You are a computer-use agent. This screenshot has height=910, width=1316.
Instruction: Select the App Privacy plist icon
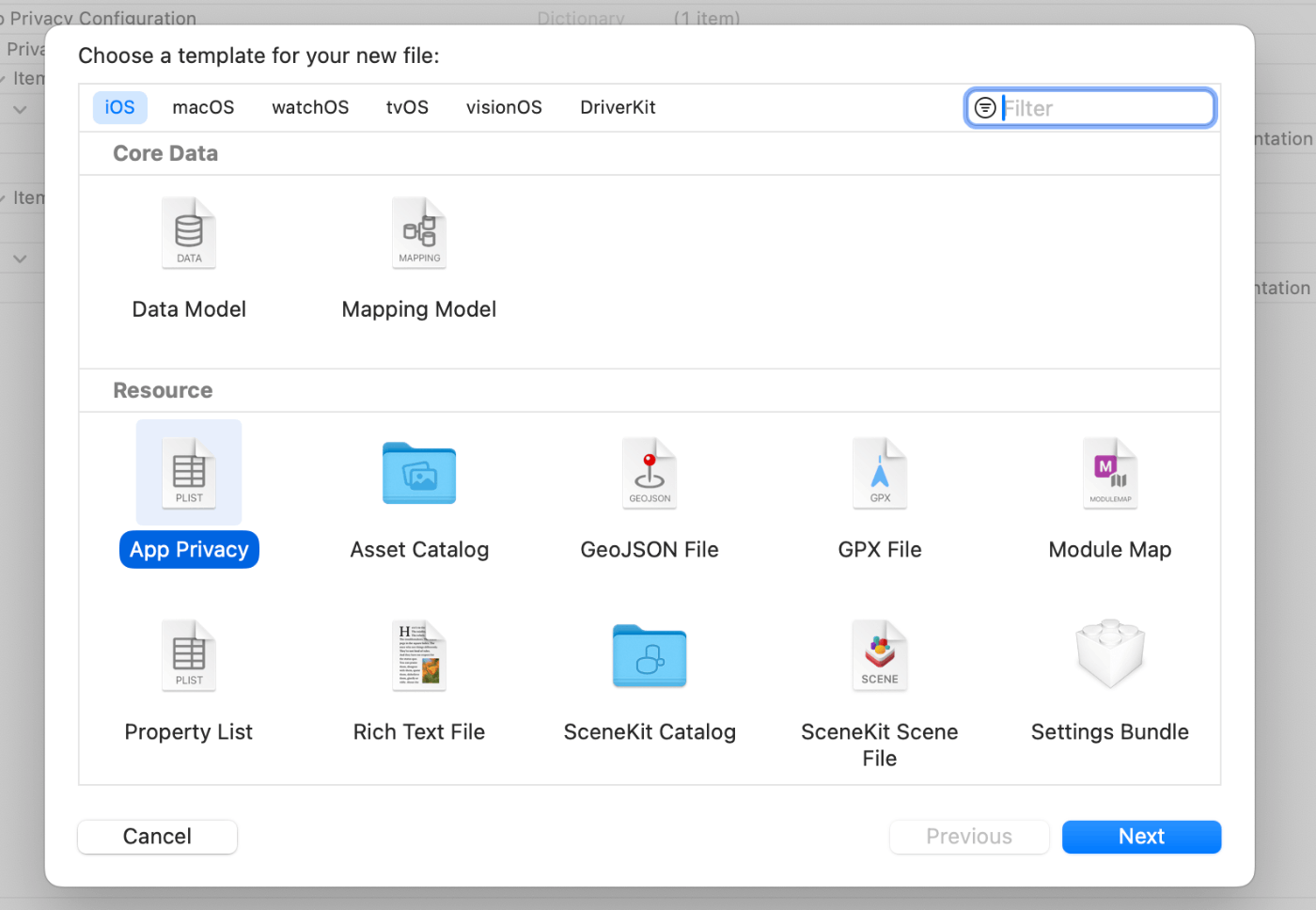(189, 473)
